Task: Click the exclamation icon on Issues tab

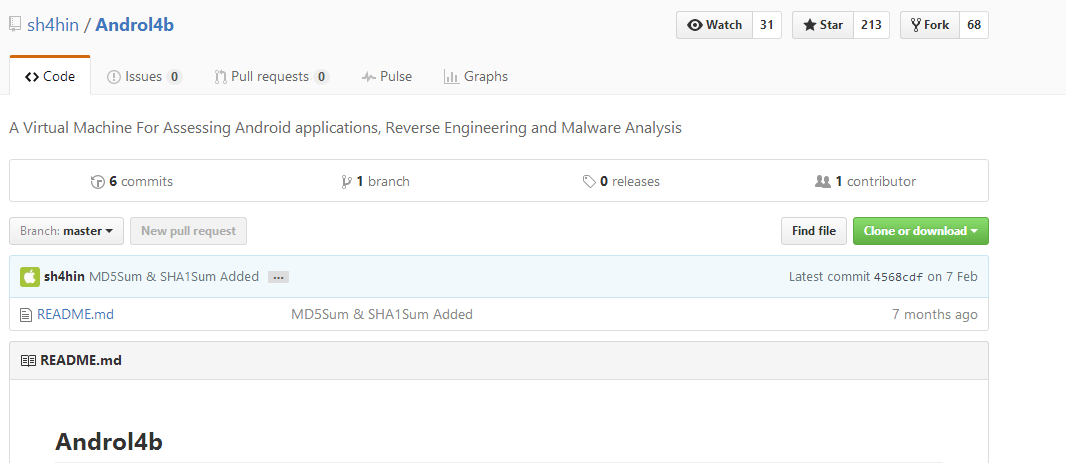Action: tap(114, 77)
